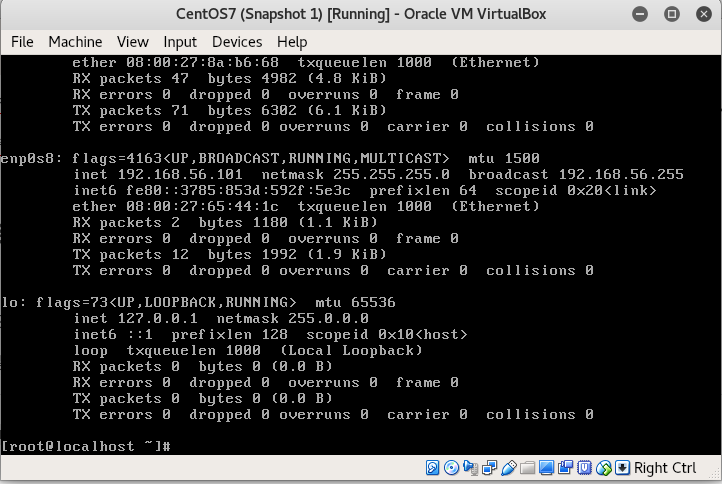Screen dimensions: 722x484
Task: Click the CPU virtualization features icon
Action: (584, 468)
